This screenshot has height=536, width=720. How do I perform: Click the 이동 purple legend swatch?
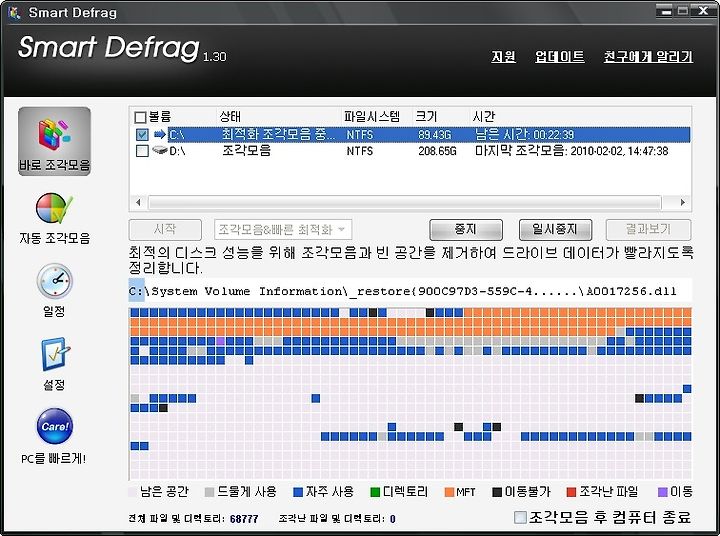pyautogui.click(x=662, y=492)
